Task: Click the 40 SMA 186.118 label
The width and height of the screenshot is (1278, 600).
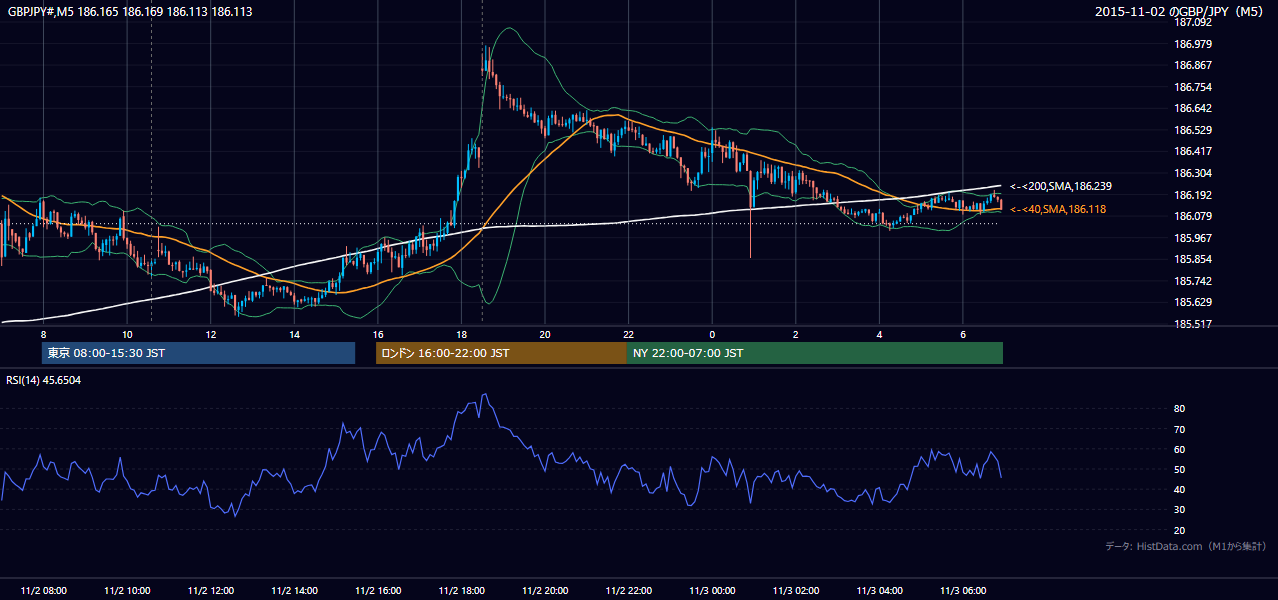Action: click(1057, 209)
